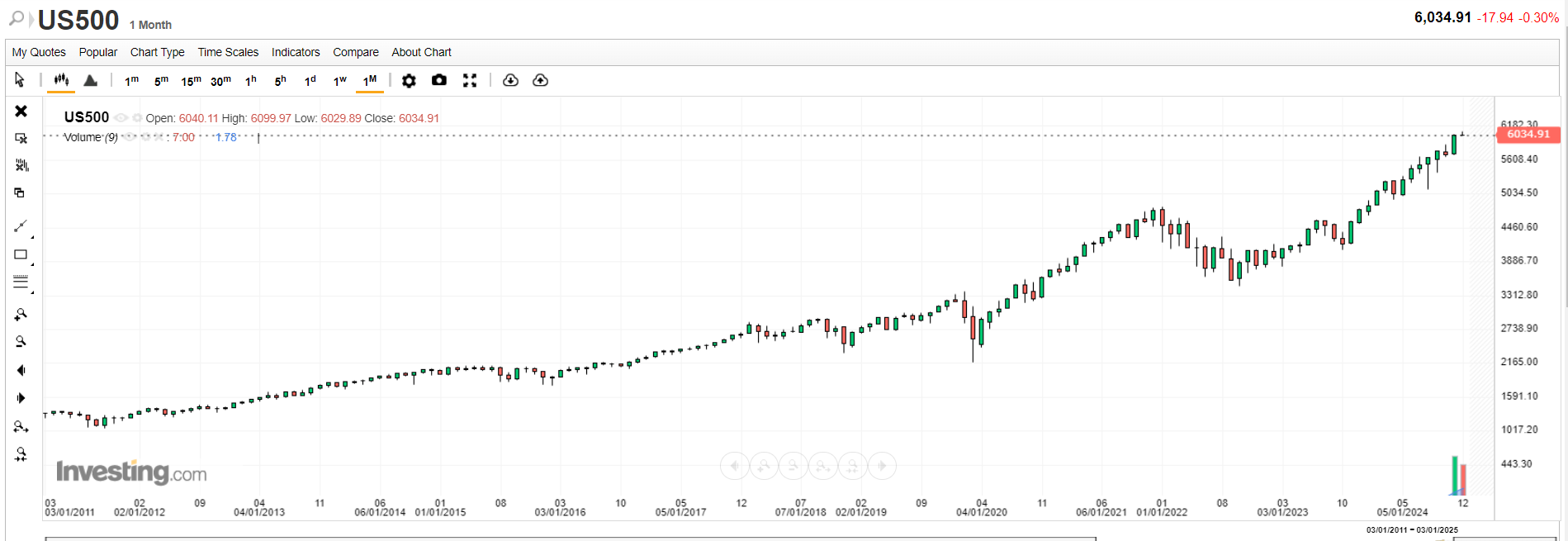
Task: Open the Popular menu
Action: point(98,52)
